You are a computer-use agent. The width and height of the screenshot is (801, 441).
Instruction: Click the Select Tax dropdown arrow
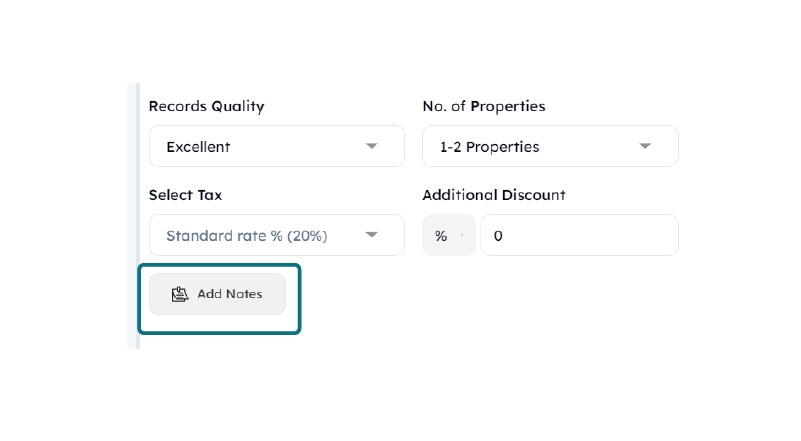(x=371, y=235)
